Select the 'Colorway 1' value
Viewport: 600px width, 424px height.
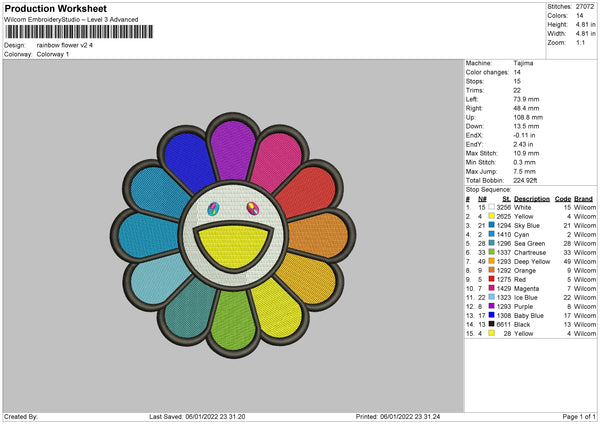click(x=53, y=54)
